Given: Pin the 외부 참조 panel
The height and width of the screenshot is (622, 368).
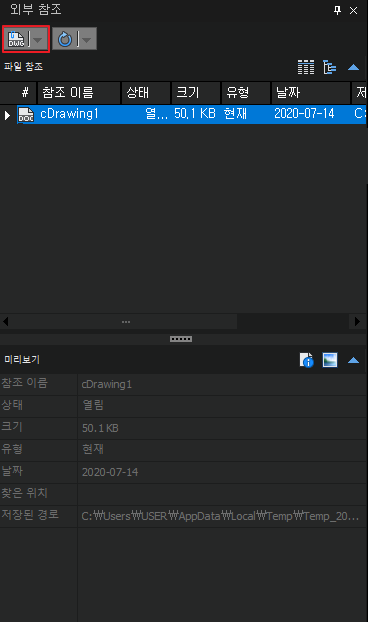Looking at the screenshot, I should [337, 10].
